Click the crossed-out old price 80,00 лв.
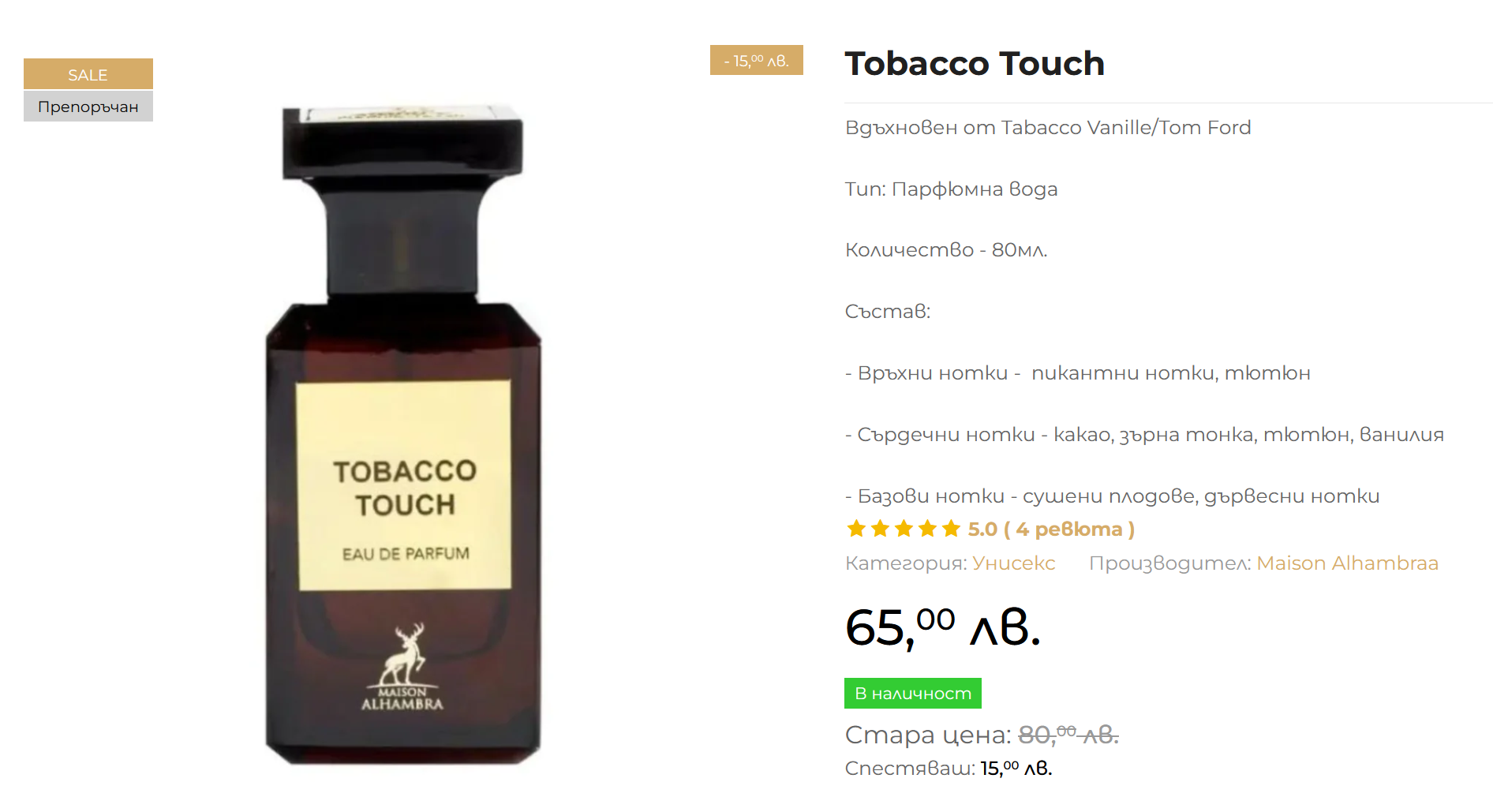Image resolution: width=1493 pixels, height=812 pixels. pyautogui.click(x=1068, y=735)
